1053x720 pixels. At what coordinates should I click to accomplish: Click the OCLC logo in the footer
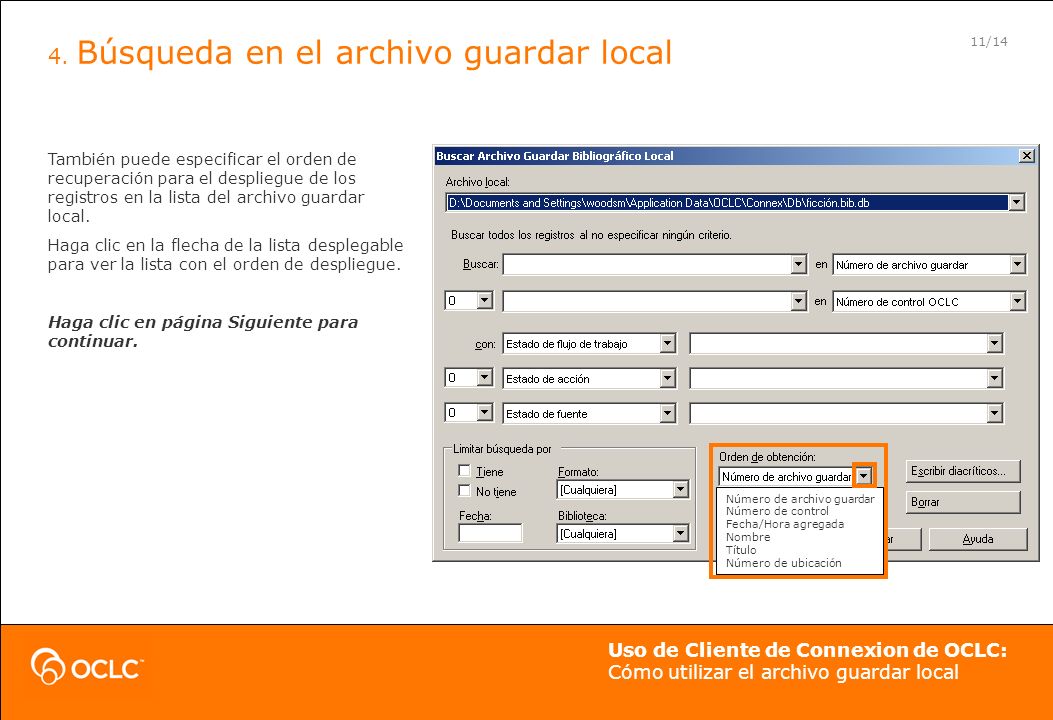pyautogui.click(x=87, y=666)
